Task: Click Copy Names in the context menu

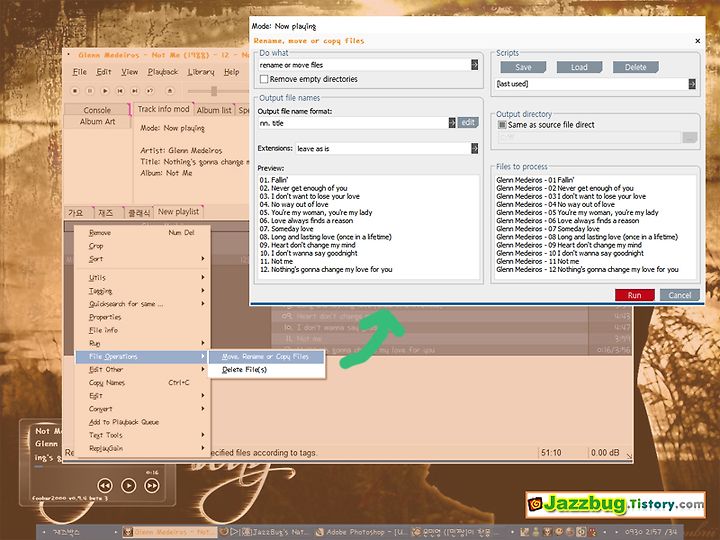Action: pos(143,382)
